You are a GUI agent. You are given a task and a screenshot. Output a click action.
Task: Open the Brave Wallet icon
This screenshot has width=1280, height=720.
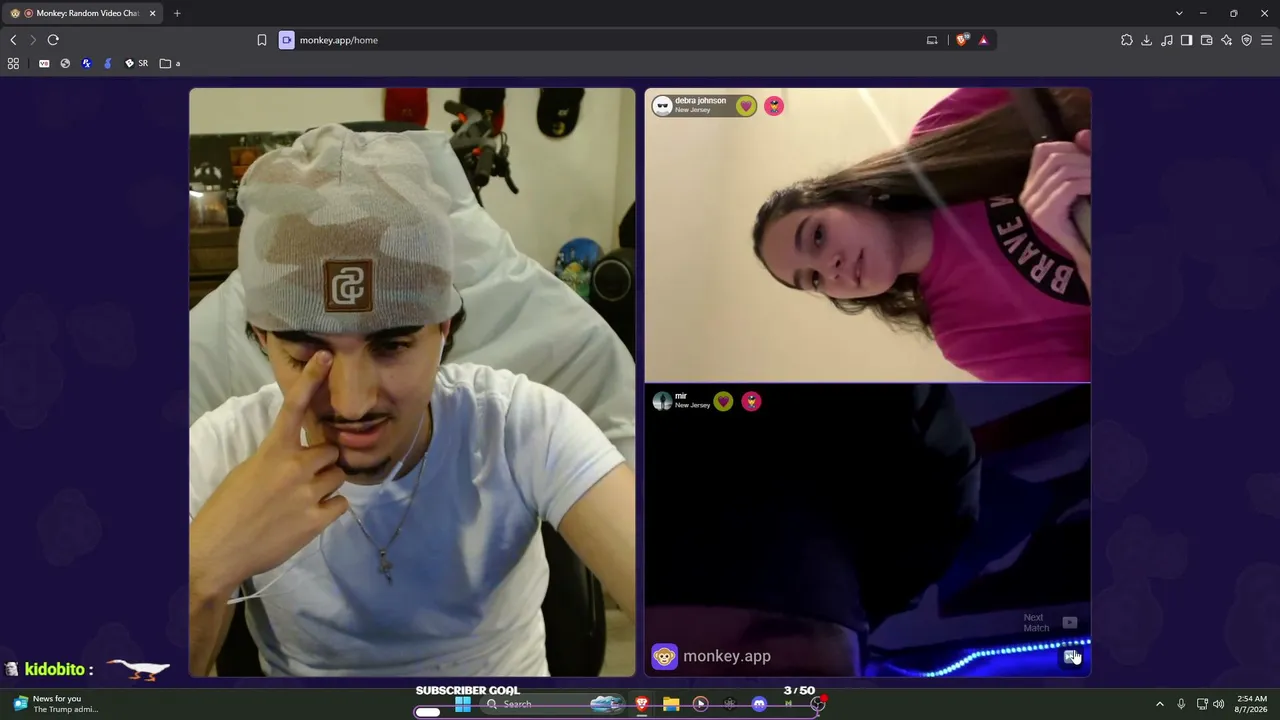pos(1207,40)
